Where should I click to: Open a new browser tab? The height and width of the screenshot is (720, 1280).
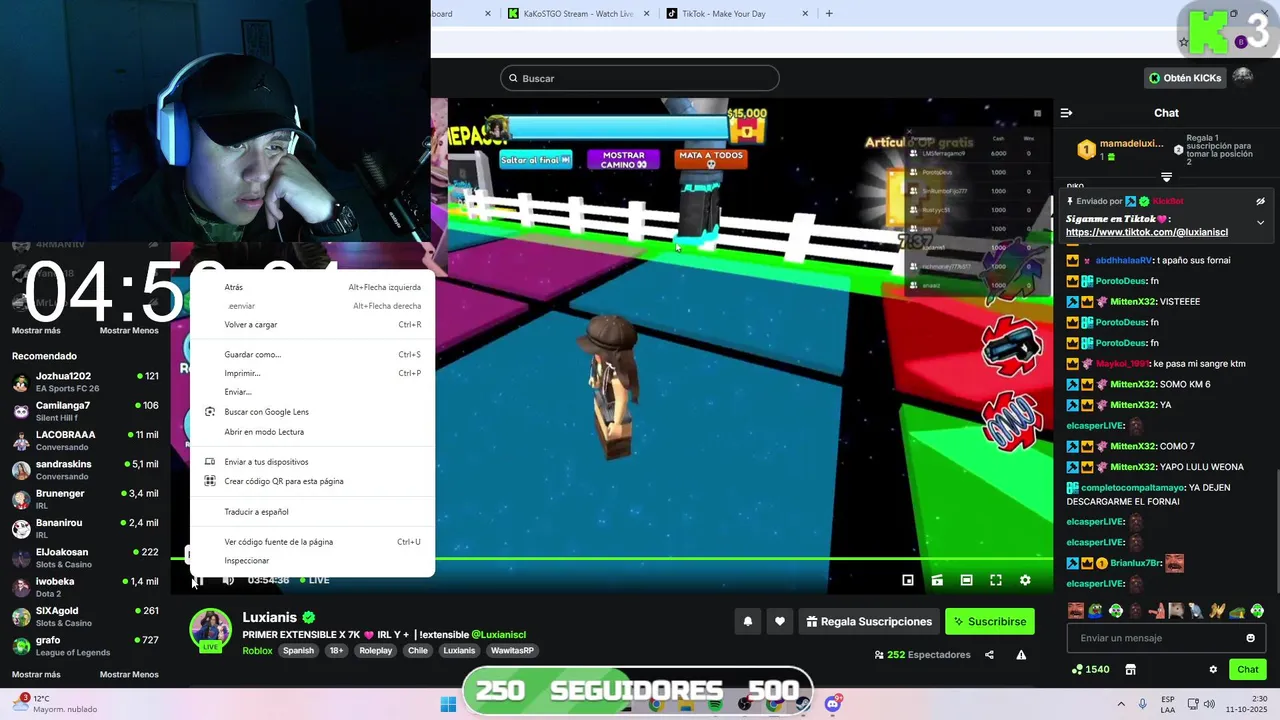pos(829,14)
